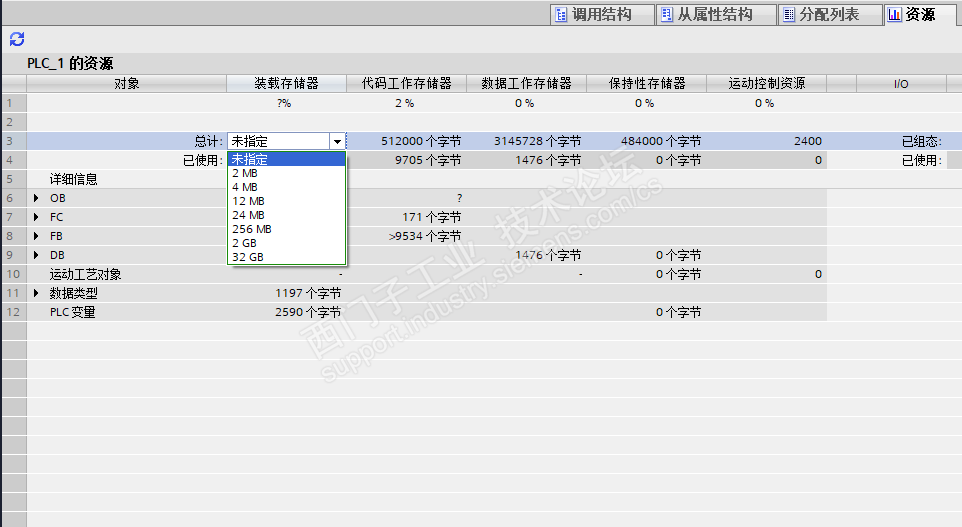Choose 未指定 in the dropdown list

287,160
